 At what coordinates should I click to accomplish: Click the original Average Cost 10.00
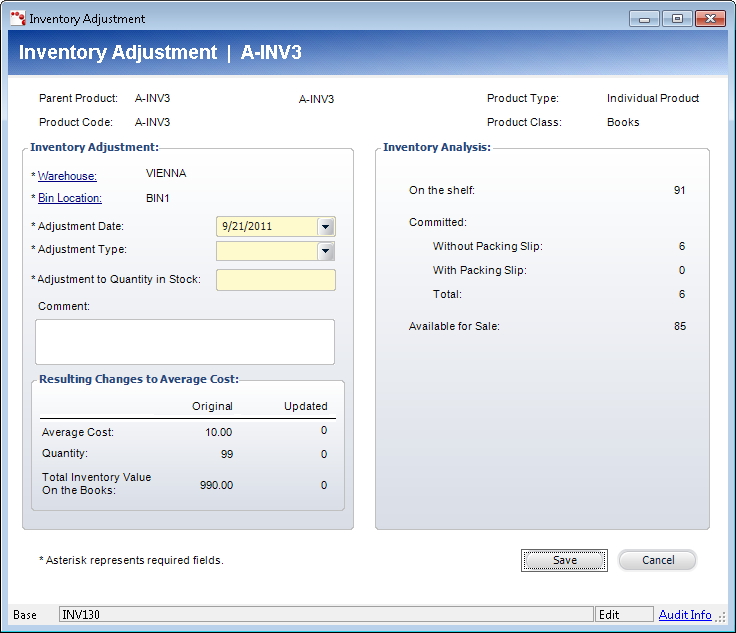(218, 432)
